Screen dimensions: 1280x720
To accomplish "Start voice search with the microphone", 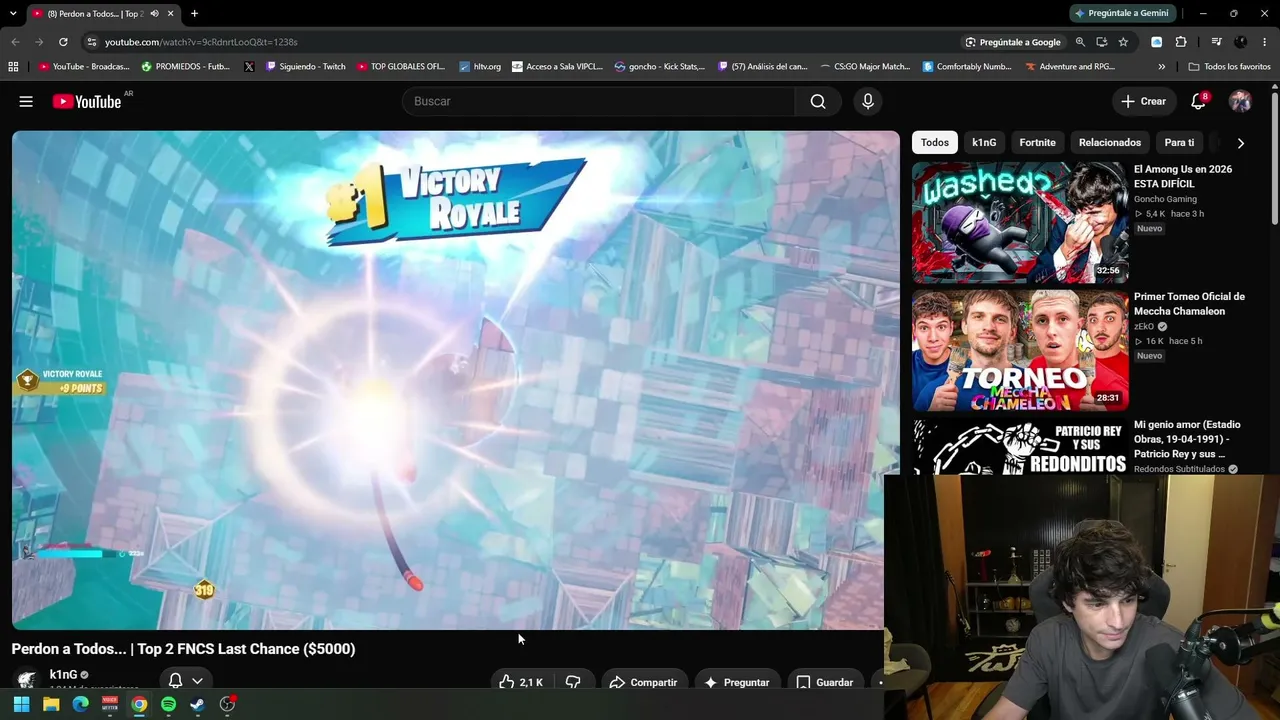I will pyautogui.click(x=868, y=101).
